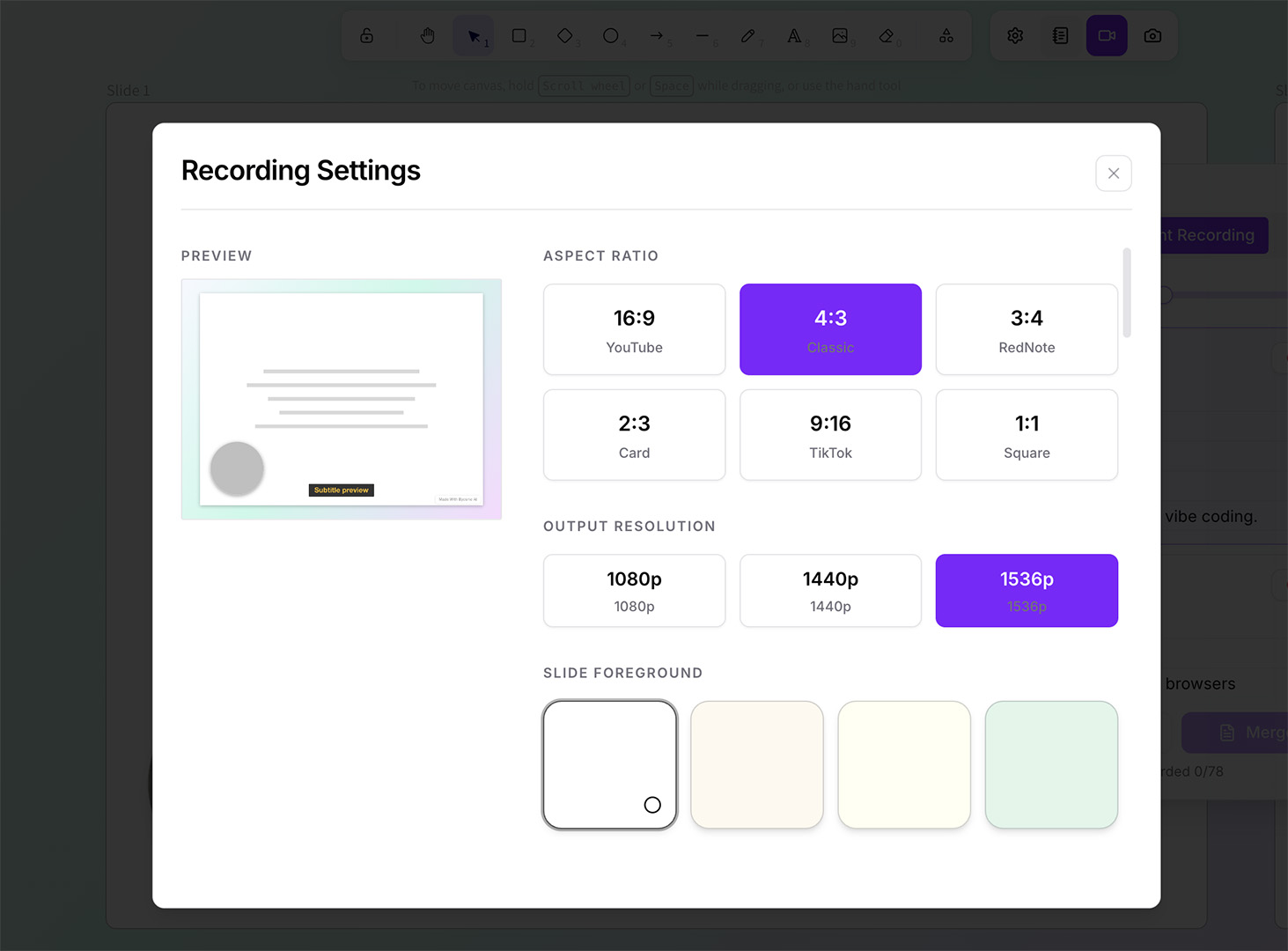Set output resolution to 1536p
Viewport: 1288px width, 951px height.
tap(1027, 591)
